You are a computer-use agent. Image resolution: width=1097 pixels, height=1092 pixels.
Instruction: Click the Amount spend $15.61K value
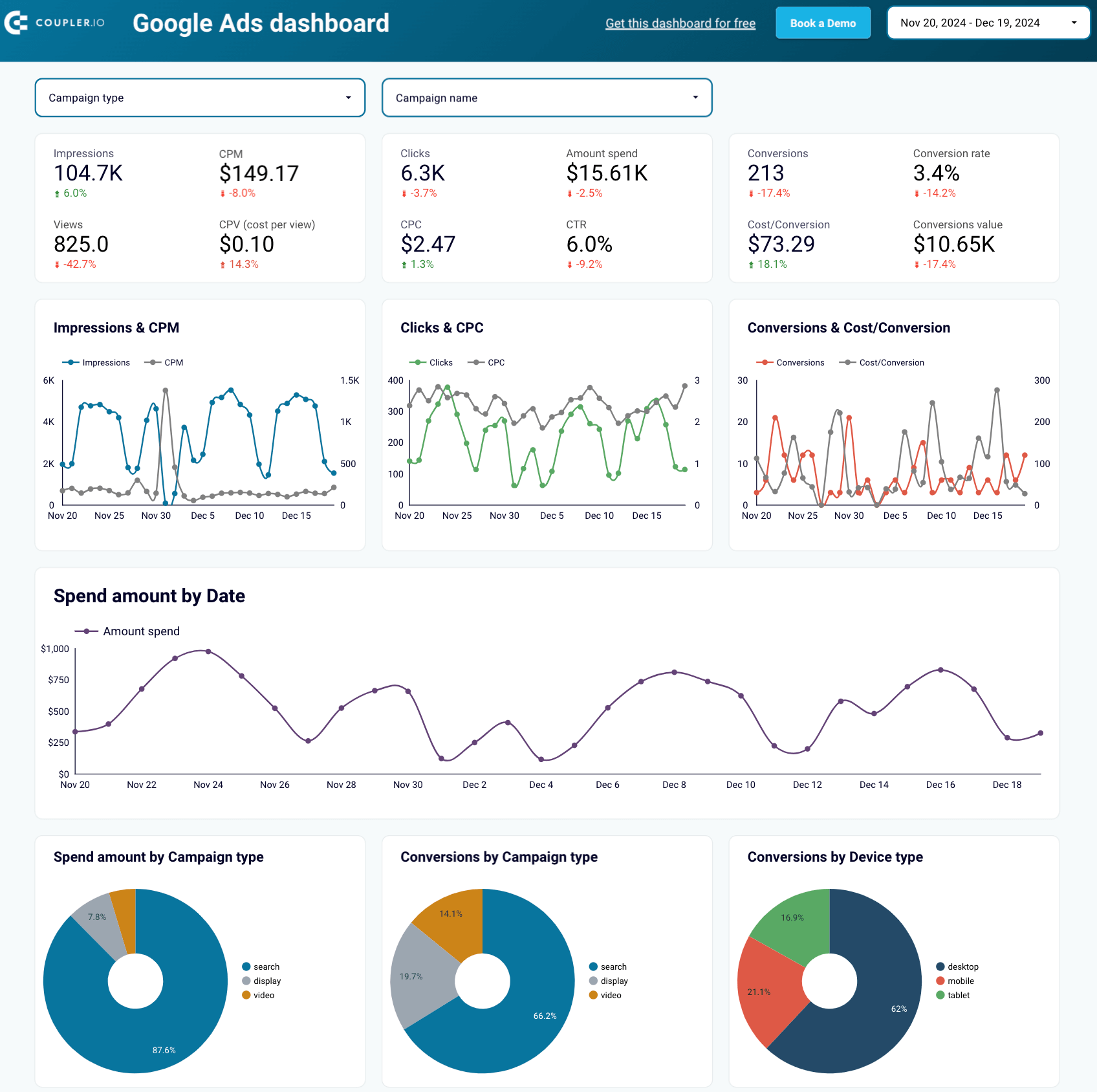[x=607, y=173]
